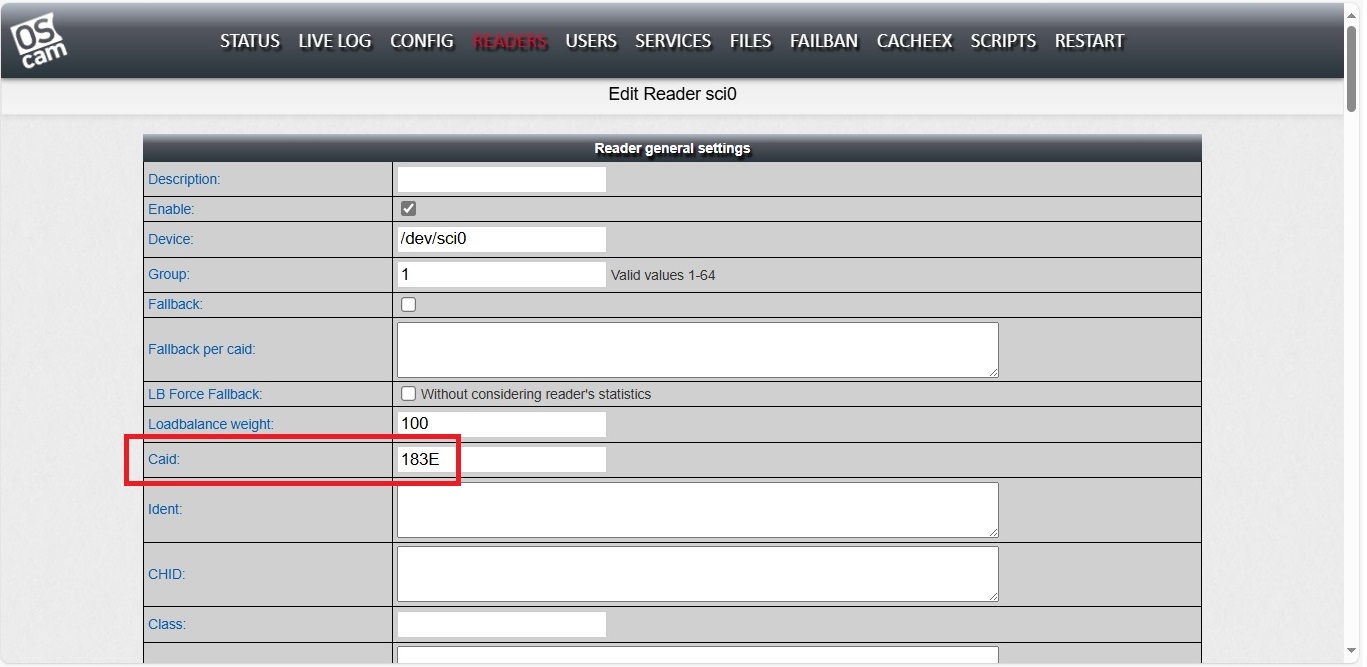This screenshot has height=667, width=1367.
Task: Click inside the Ident text area
Action: [697, 510]
